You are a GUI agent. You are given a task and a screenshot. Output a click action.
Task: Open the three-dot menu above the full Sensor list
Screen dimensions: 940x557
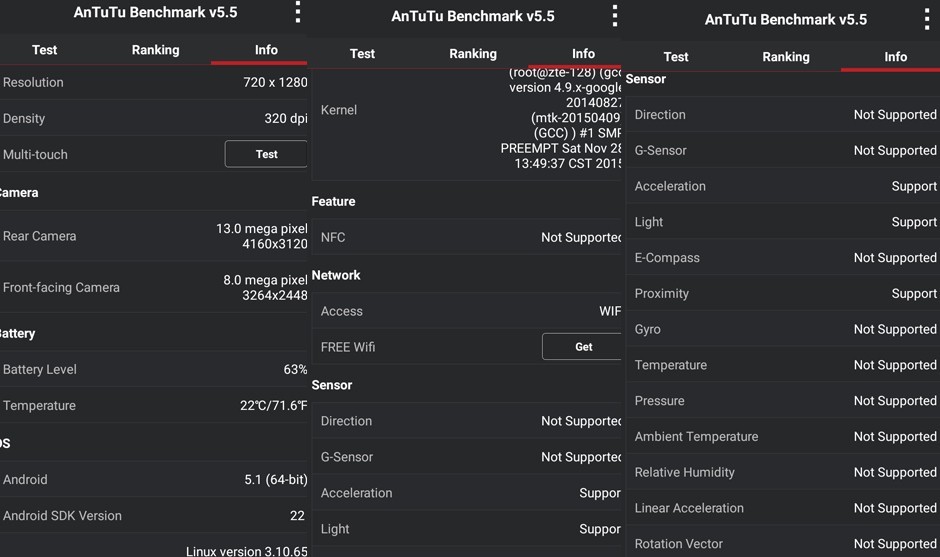pos(926,19)
